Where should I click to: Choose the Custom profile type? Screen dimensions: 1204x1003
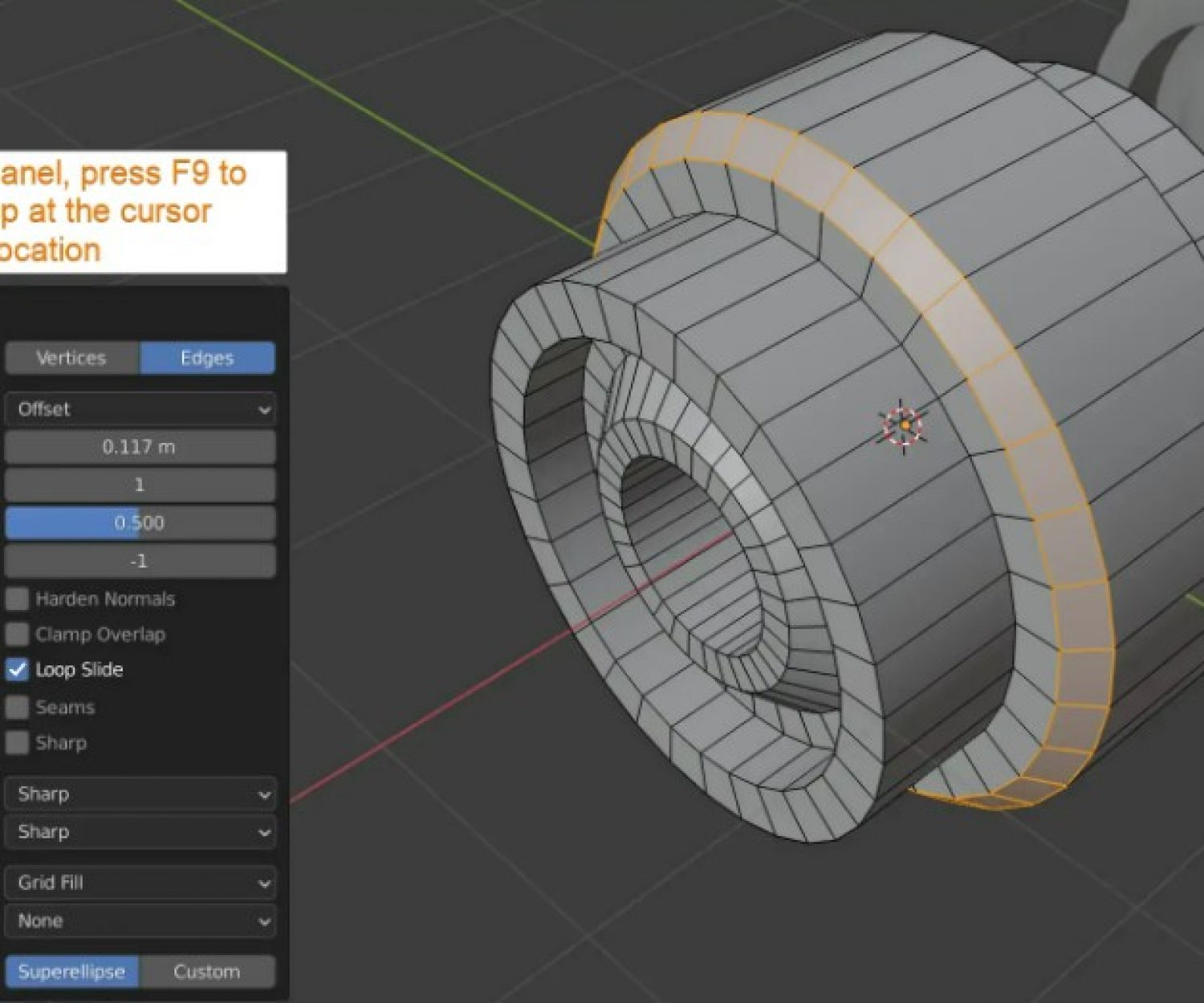coord(207,972)
